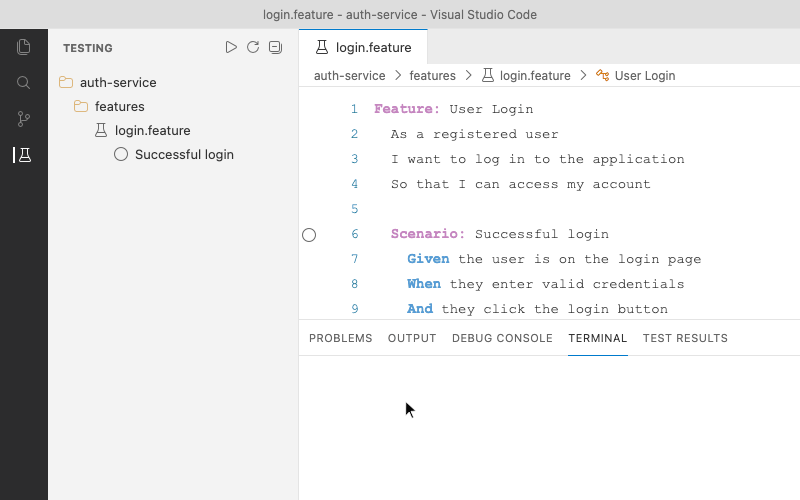Click the User Login symbol icon in breadcrumb
This screenshot has width=800, height=500.
point(603,76)
